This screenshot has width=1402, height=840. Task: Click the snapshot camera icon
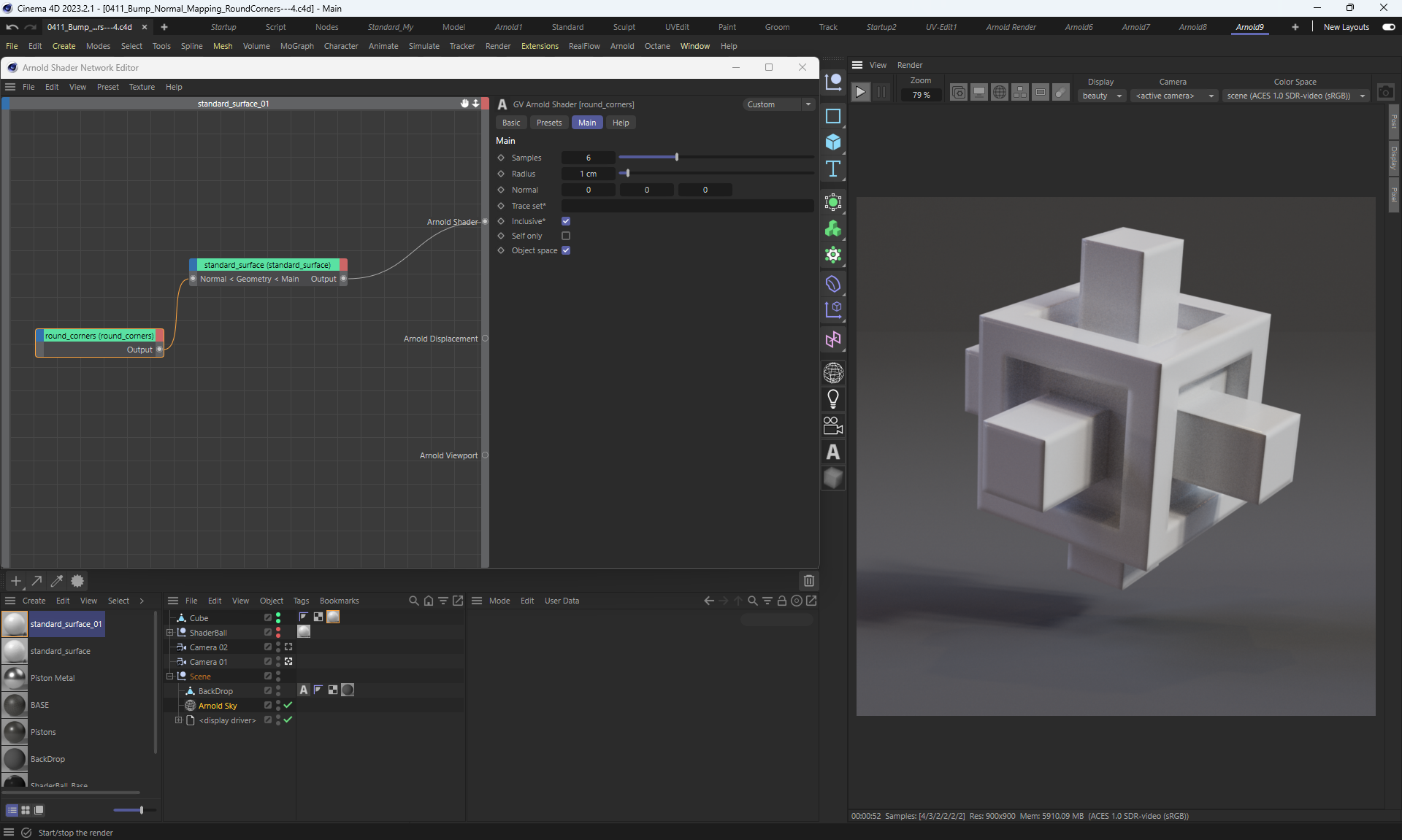point(1385,93)
